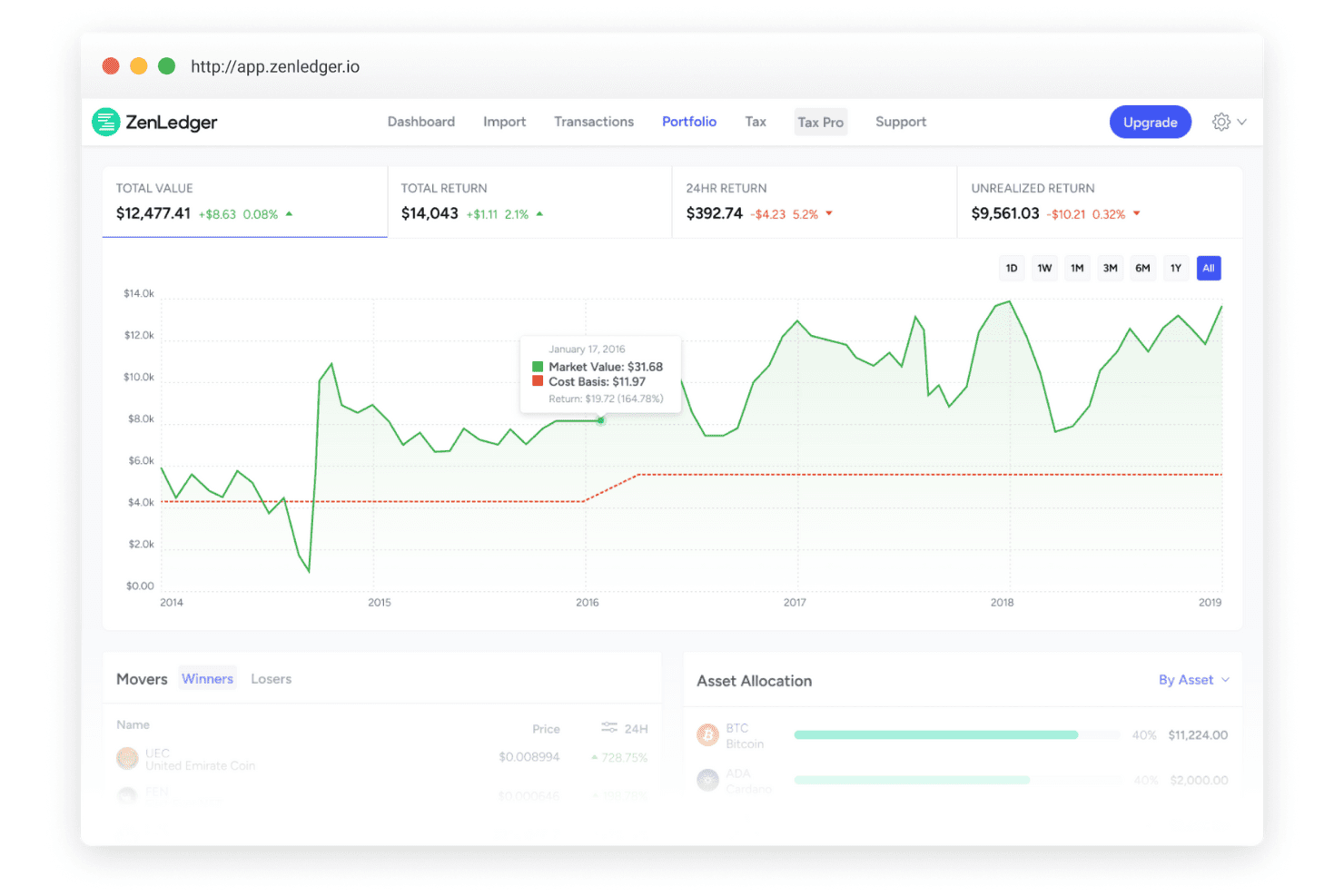Open the Tax Pro menu item
Image resolution: width=1344 pixels, height=896 pixels.
pos(821,122)
